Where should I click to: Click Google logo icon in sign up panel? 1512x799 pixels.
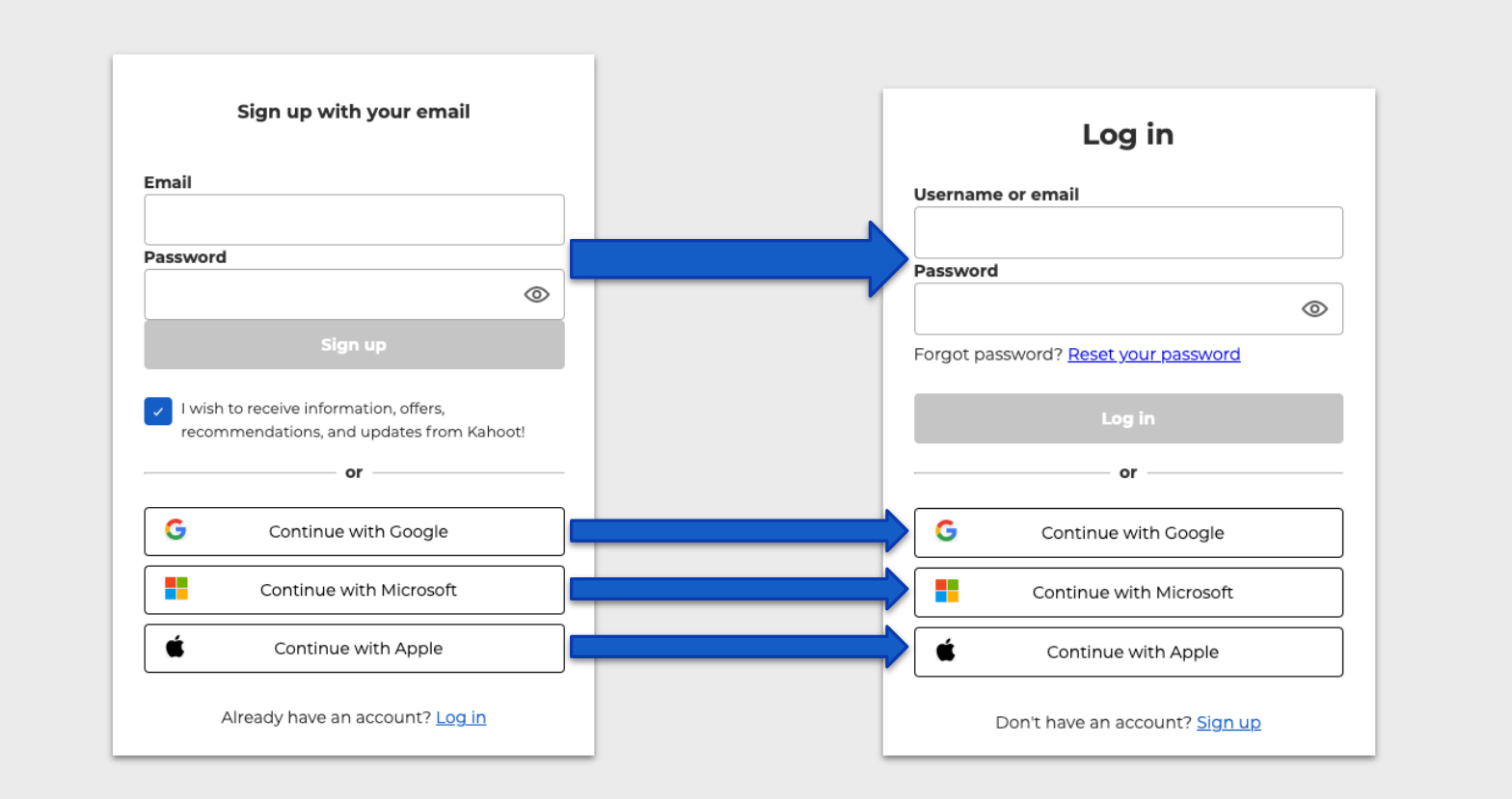175,529
